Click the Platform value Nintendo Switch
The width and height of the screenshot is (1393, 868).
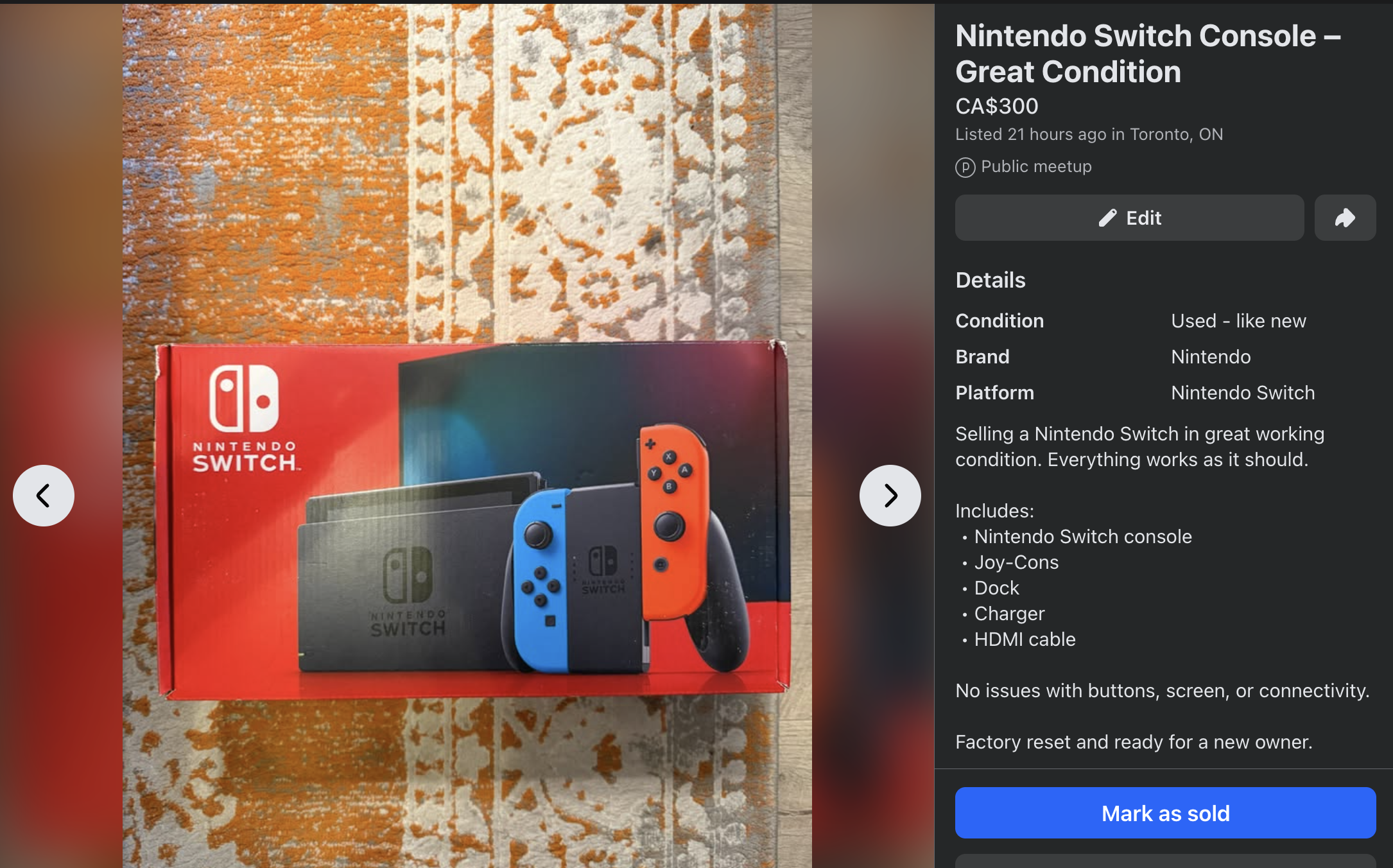[x=1243, y=392]
